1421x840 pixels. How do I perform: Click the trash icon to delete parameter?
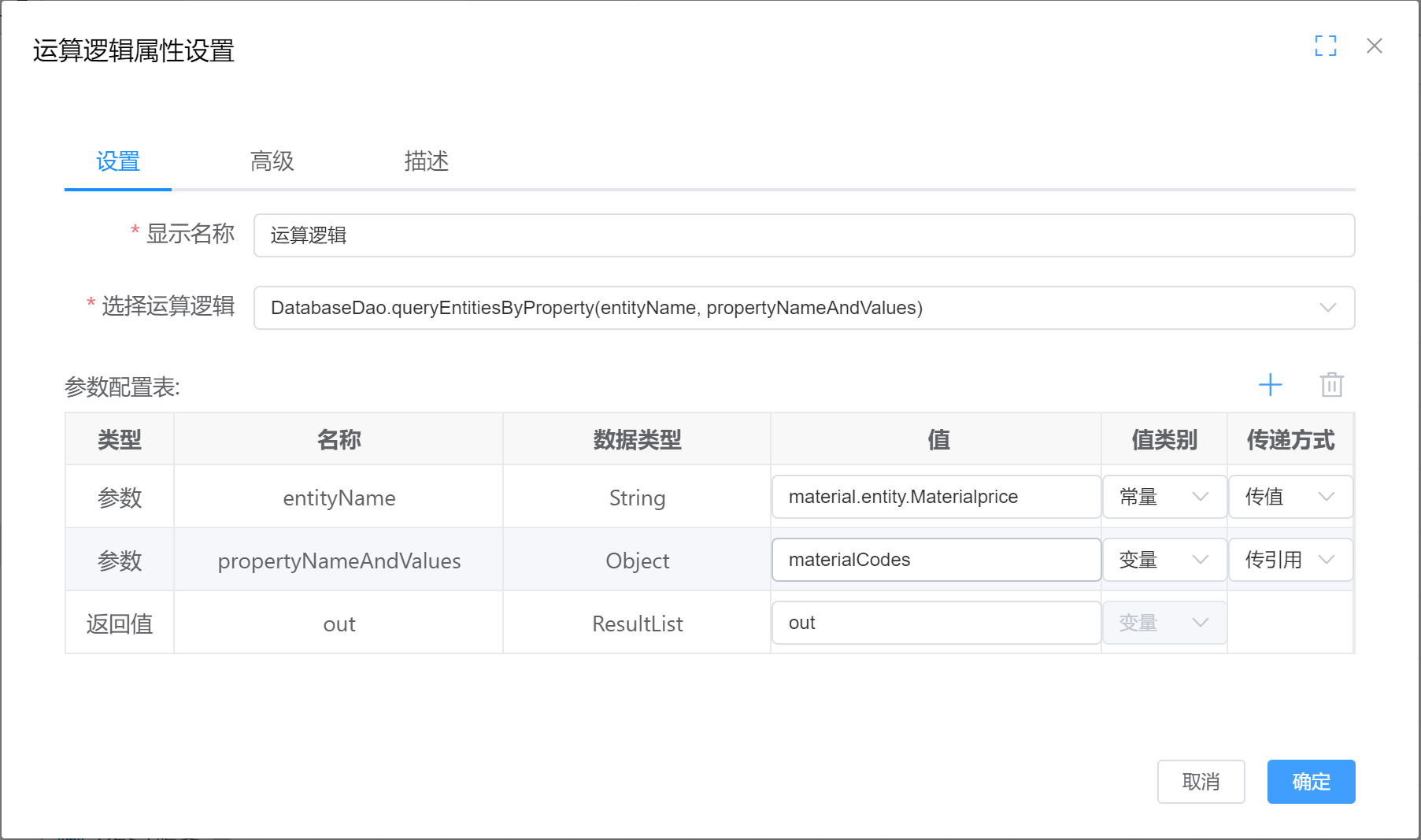tap(1331, 385)
